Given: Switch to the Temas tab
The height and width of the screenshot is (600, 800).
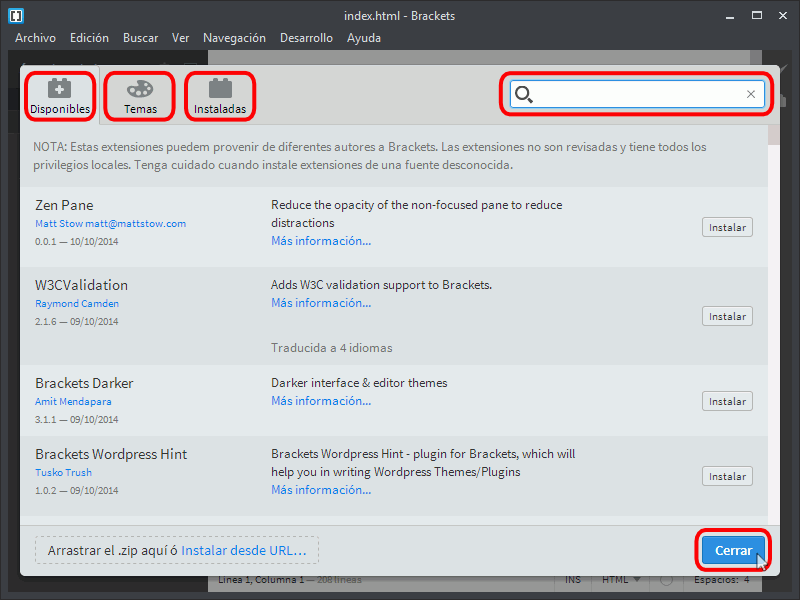Looking at the screenshot, I should (x=140, y=96).
